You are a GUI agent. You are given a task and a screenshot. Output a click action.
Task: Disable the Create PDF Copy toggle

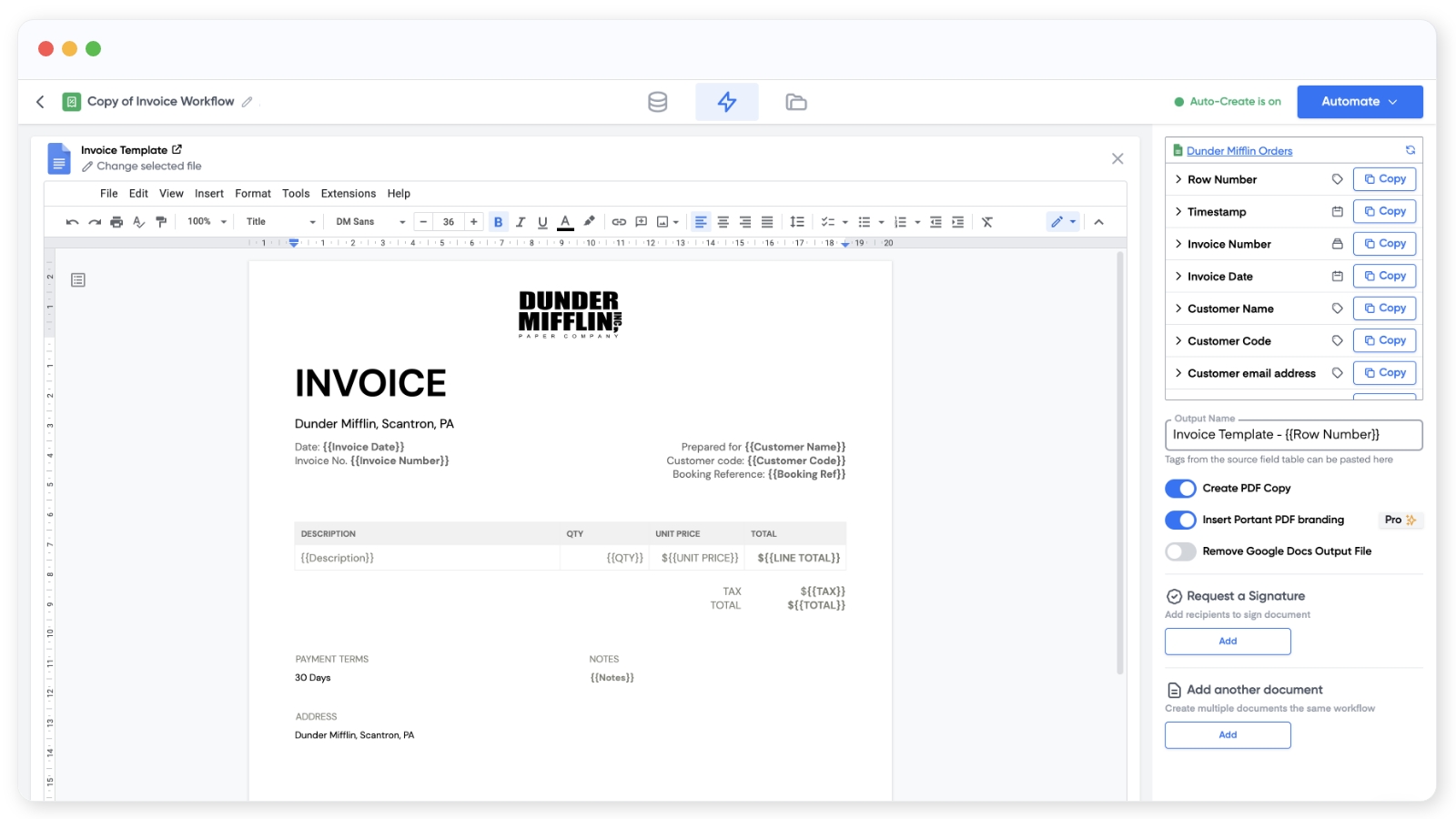(1180, 489)
